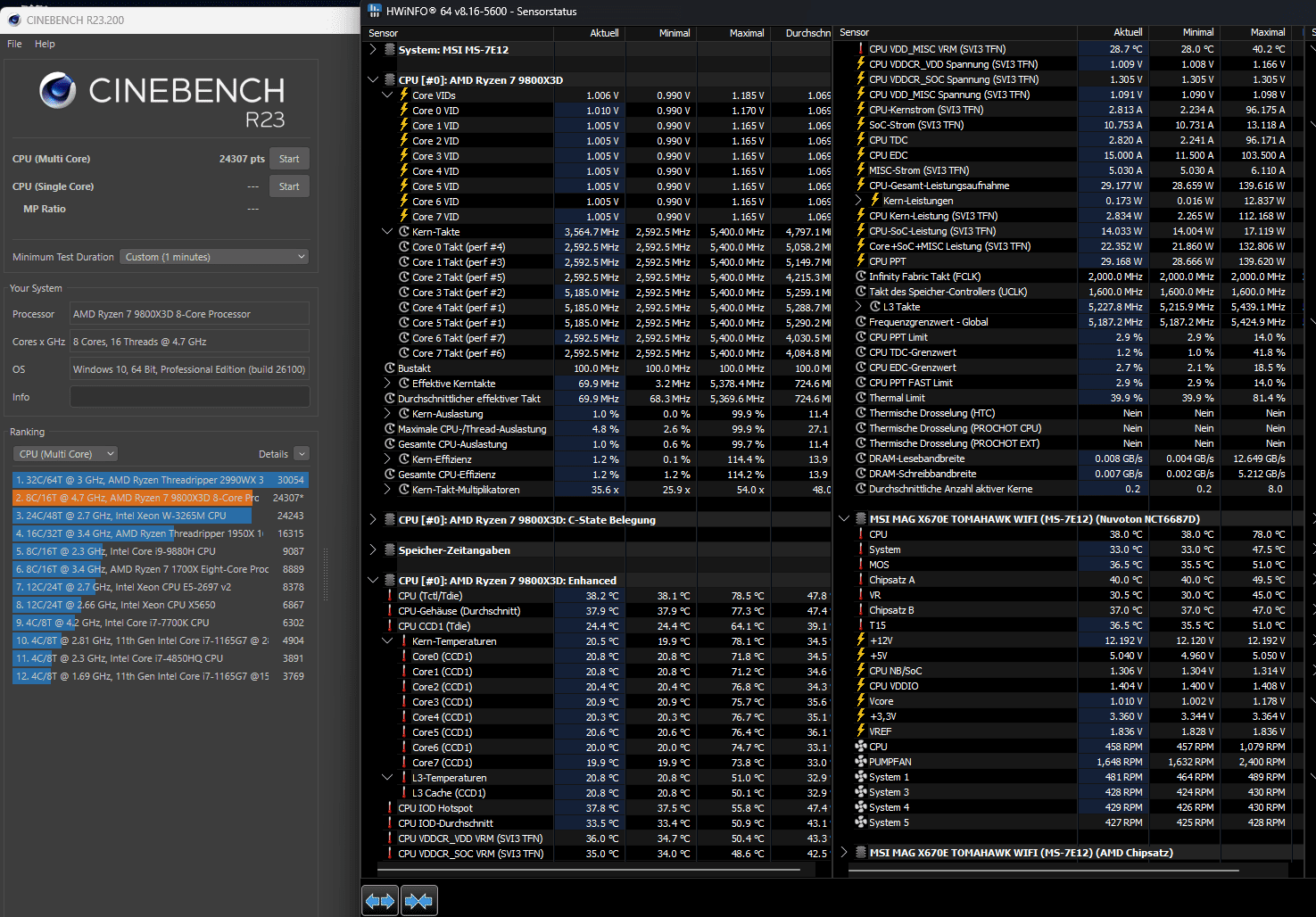Click the fan icon beside System 1
Image resolution: width=1316 pixels, height=917 pixels.
861,776
